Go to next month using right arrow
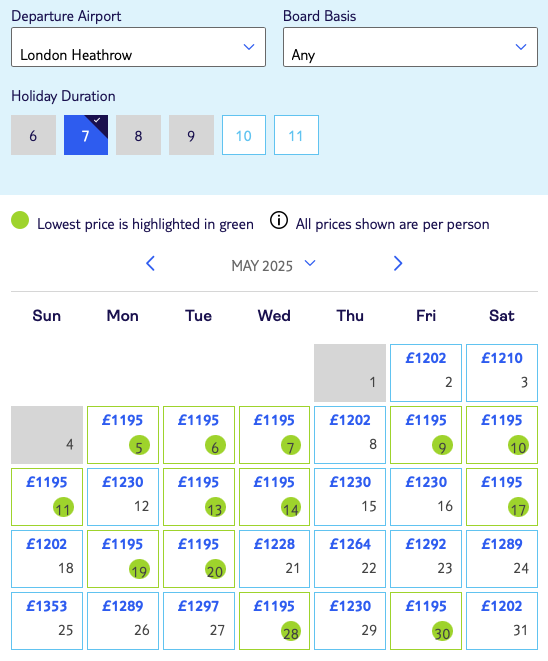Screen dimensions: 548x661 pyautogui.click(x=398, y=263)
